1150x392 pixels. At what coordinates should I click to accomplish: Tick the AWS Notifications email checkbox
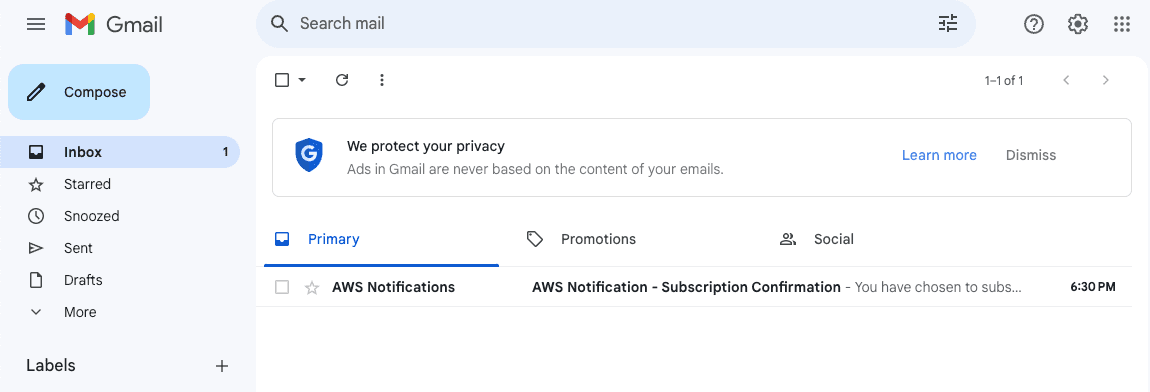pos(282,287)
